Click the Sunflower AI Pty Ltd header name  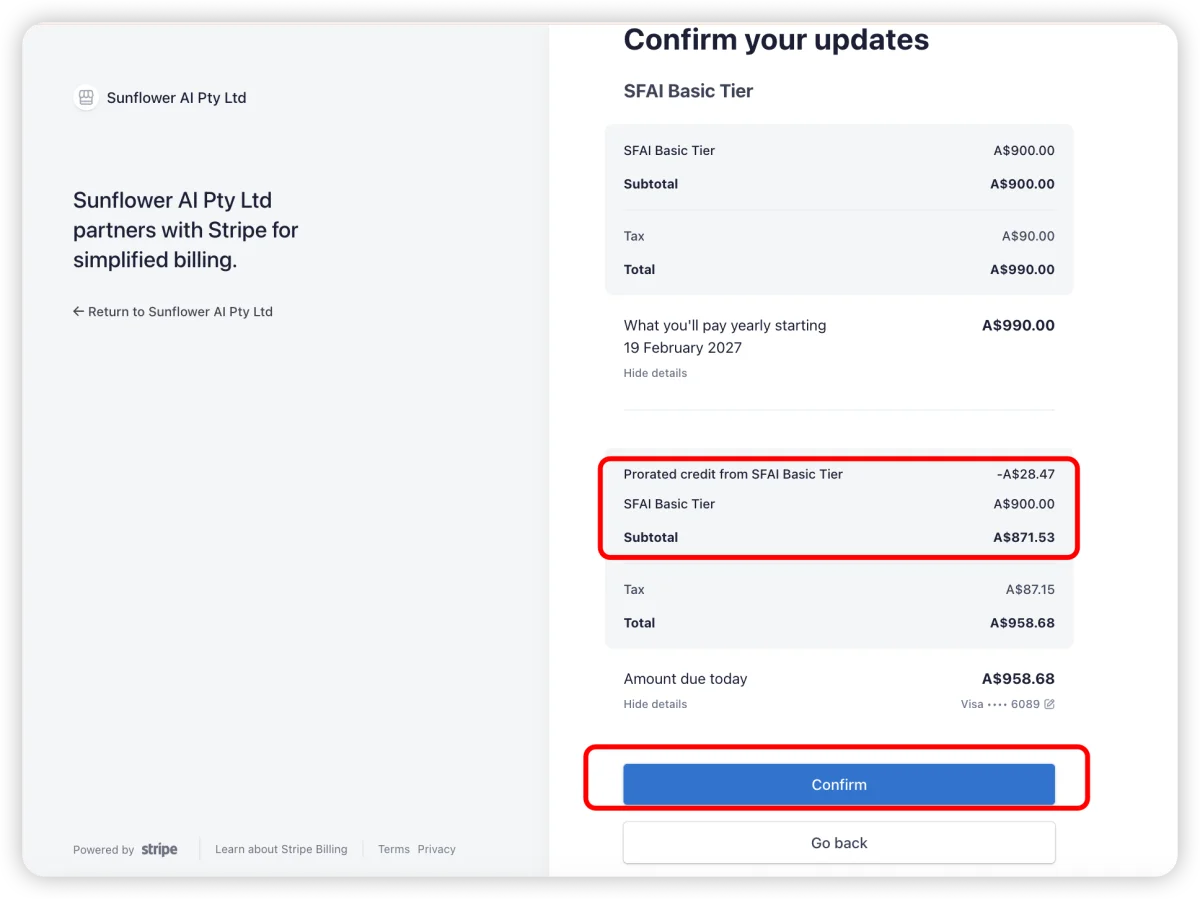click(x=176, y=98)
